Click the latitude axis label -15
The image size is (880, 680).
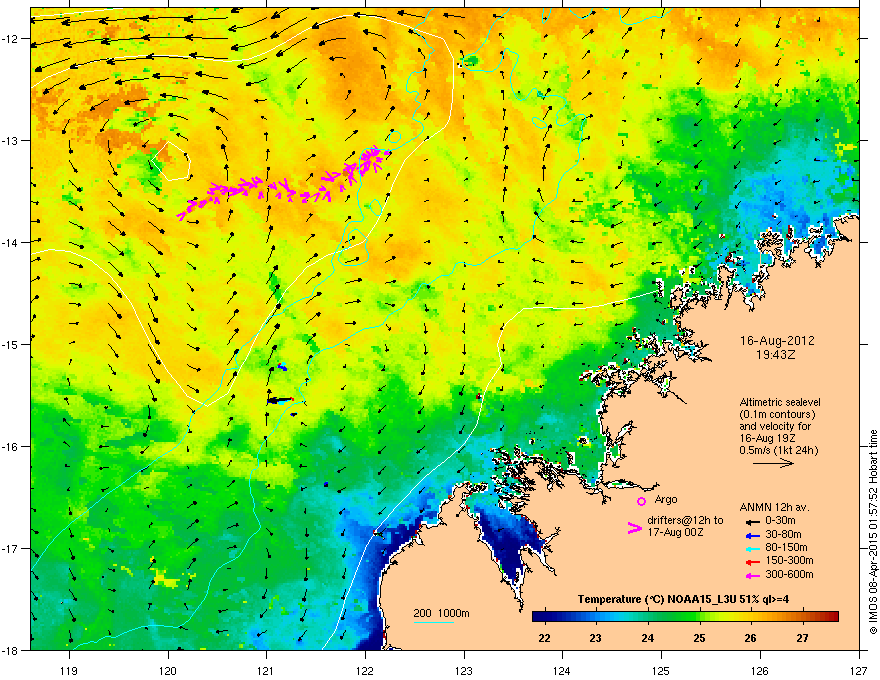11,344
